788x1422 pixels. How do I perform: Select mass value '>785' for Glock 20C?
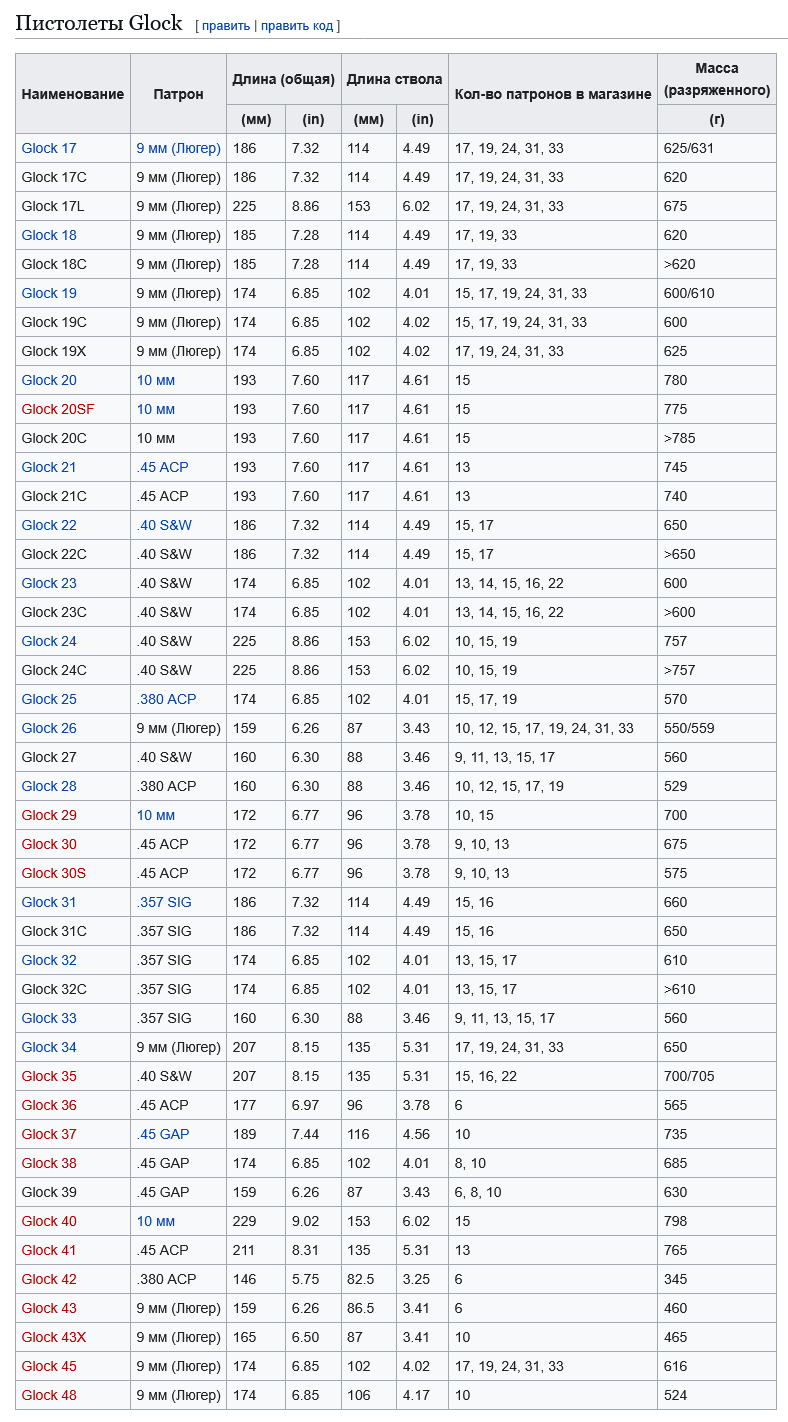point(680,438)
